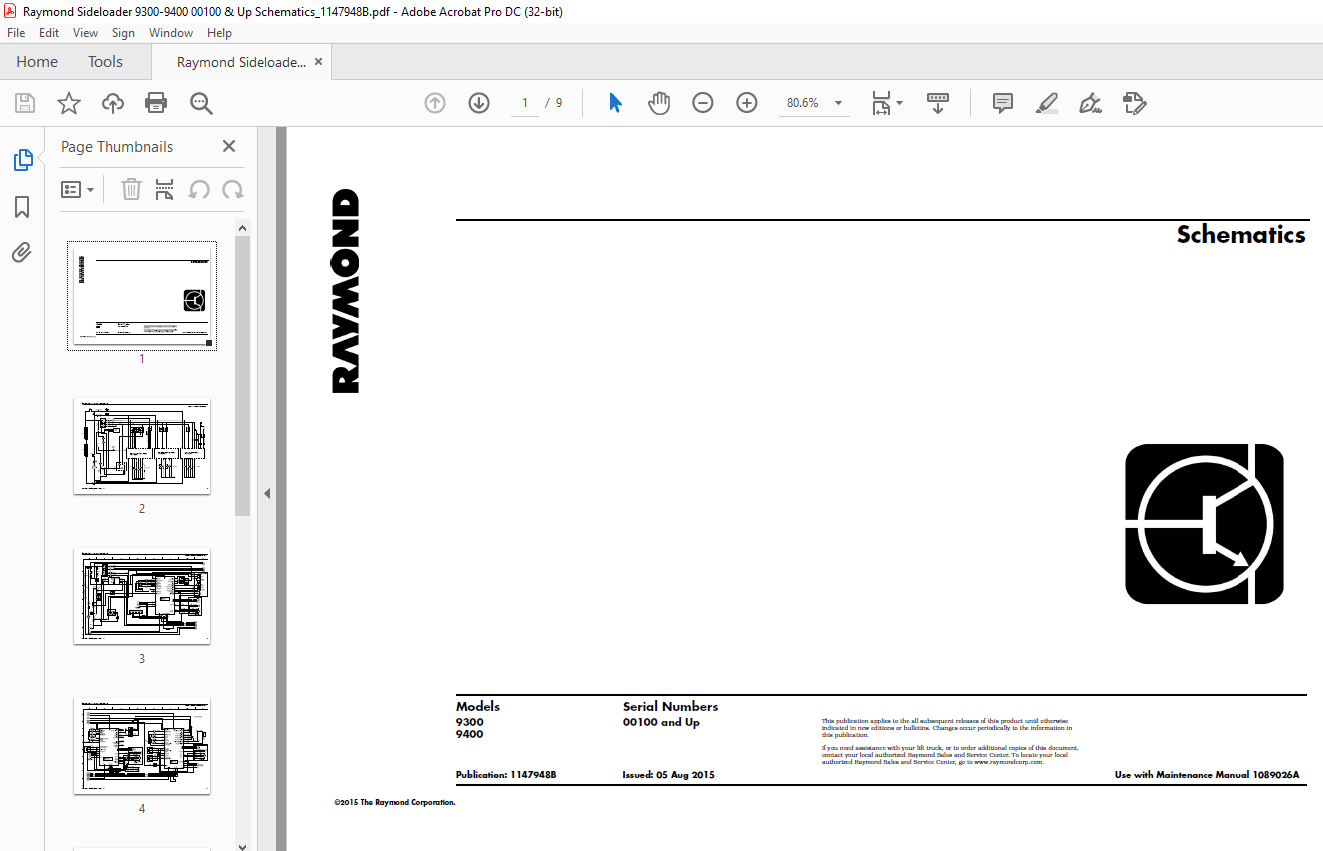The height and width of the screenshot is (851, 1323).
Task: Open the Attachments paperclip panel
Action: [x=22, y=252]
